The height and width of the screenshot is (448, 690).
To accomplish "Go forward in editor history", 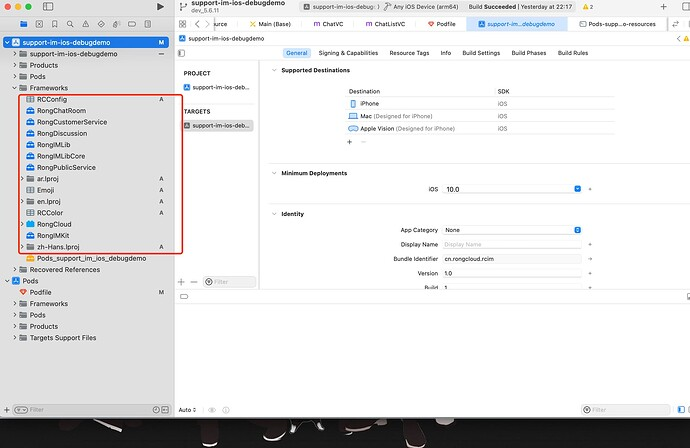I will pos(207,24).
